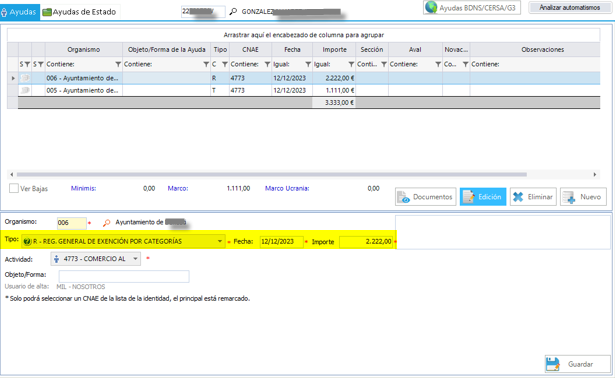Open filter funnel for Aval column
This screenshot has width=615, height=378.
tap(438, 64)
